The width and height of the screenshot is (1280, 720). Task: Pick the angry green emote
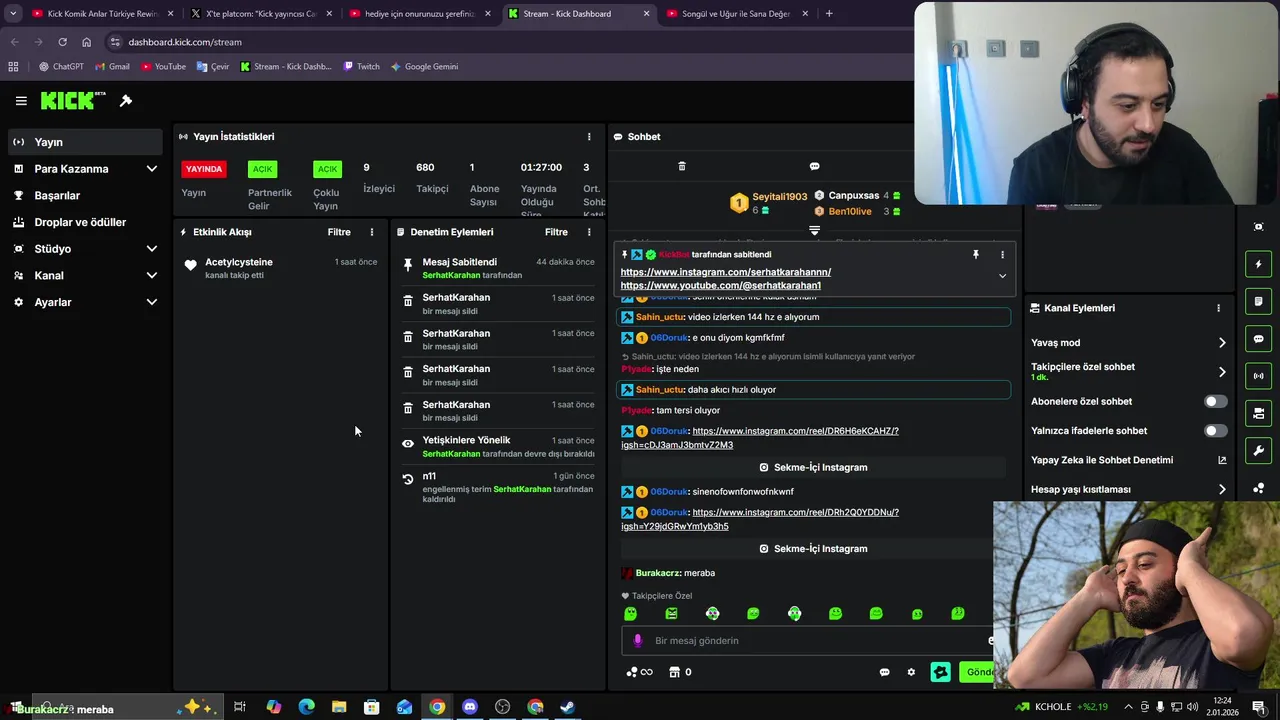[671, 613]
